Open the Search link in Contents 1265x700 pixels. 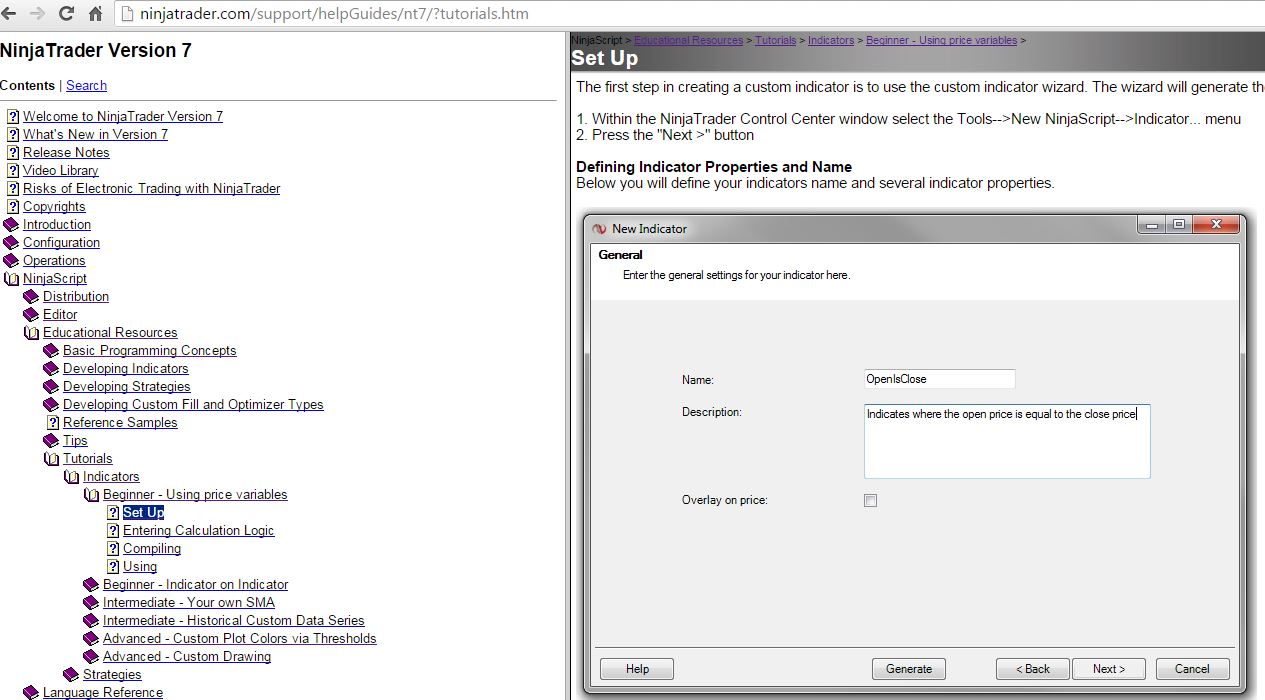coord(86,85)
